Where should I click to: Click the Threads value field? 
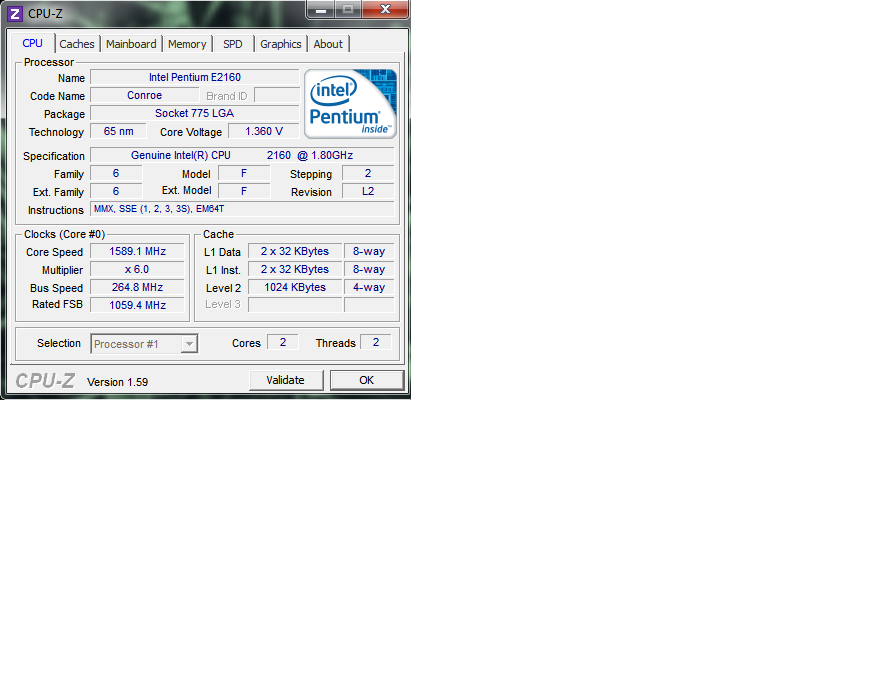[376, 342]
